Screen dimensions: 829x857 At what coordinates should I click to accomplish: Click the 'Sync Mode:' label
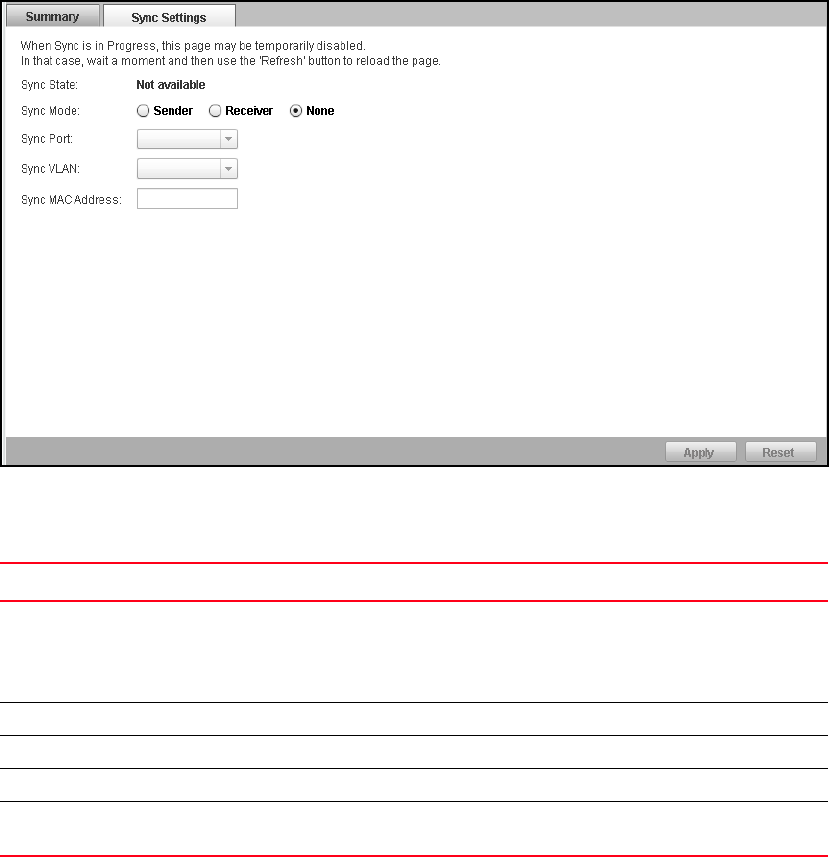pyautogui.click(x=50, y=111)
